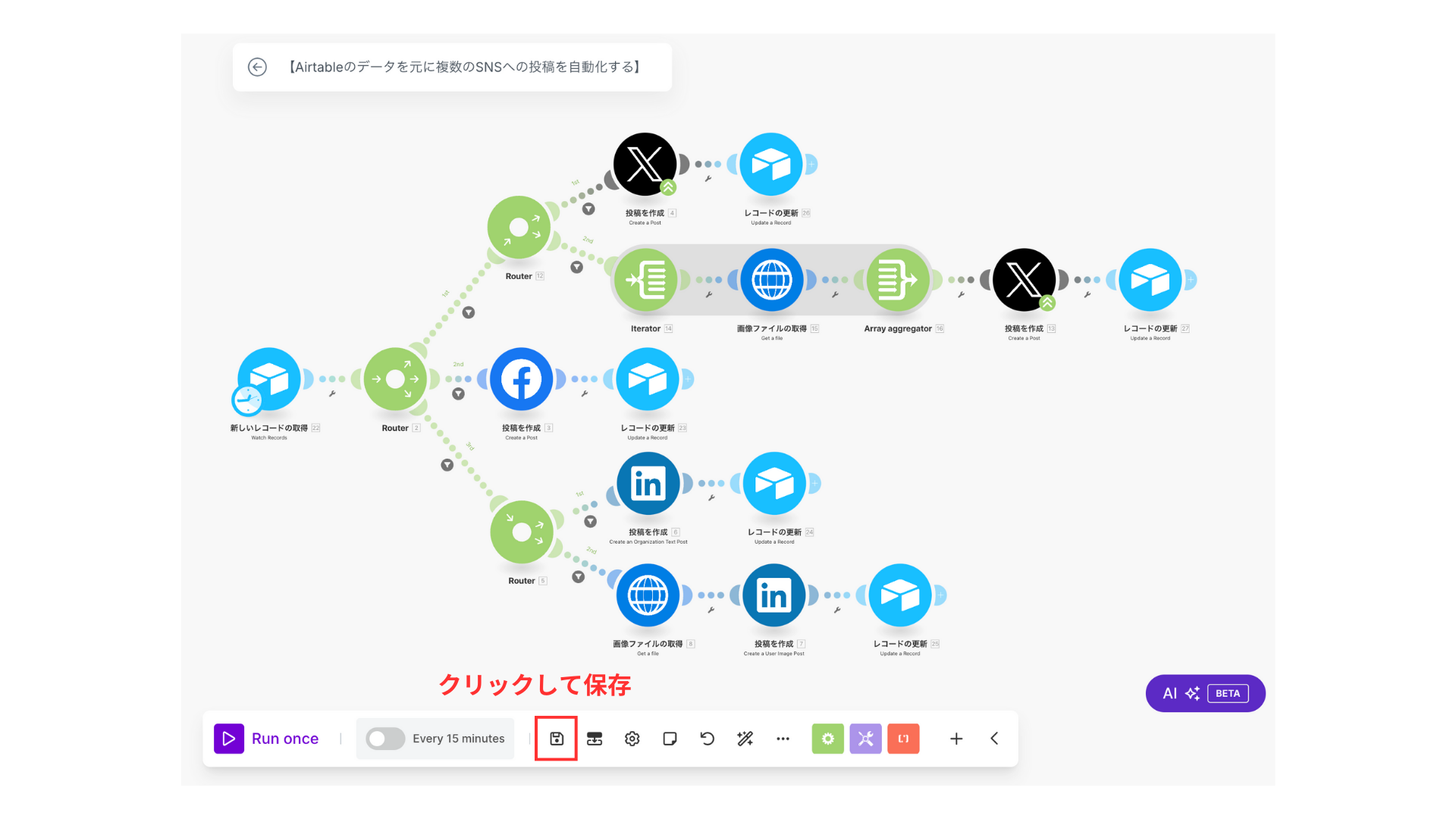Open the three-dots More menu
This screenshot has height=819, width=1456.
coord(783,739)
